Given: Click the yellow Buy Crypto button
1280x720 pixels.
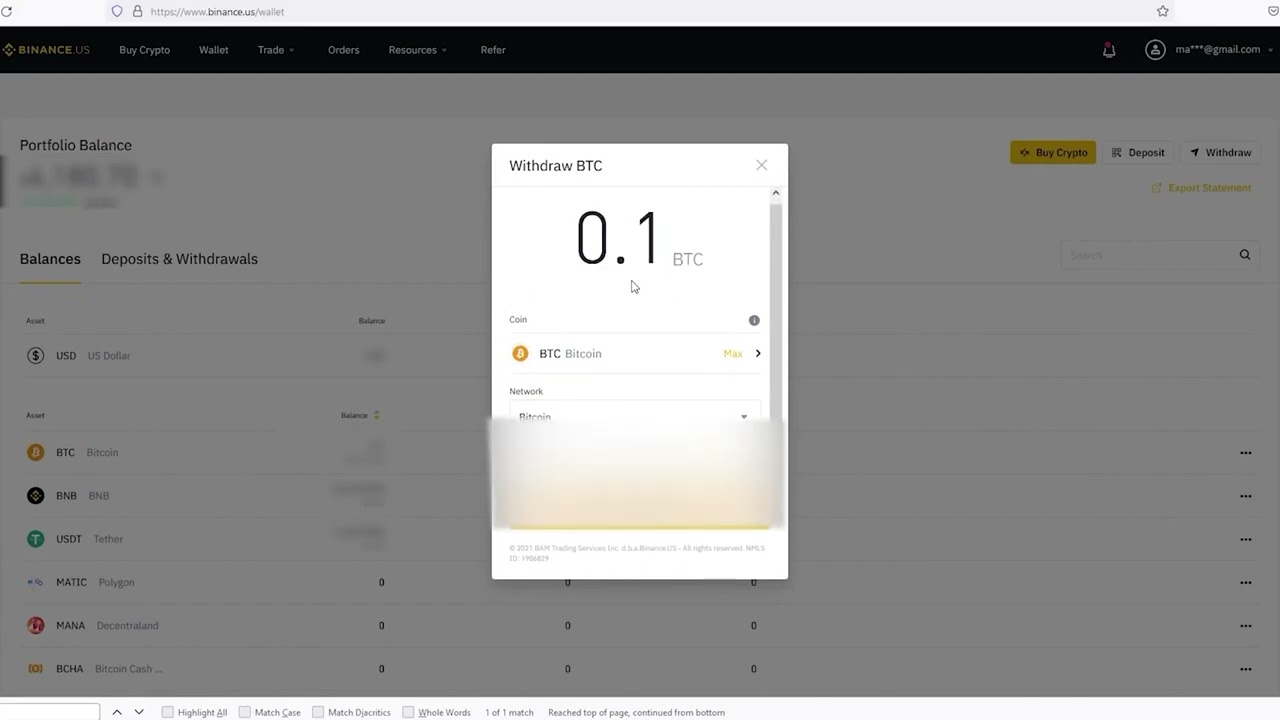Looking at the screenshot, I should 1053,153.
